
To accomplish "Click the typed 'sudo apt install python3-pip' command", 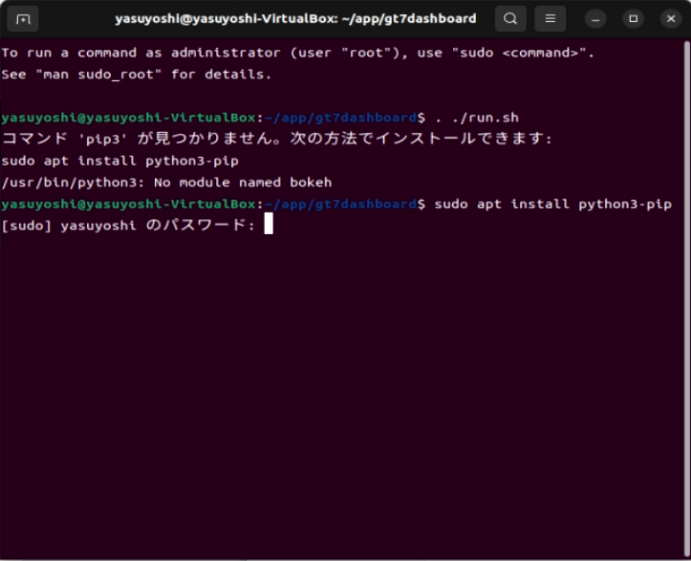I will (x=553, y=204).
